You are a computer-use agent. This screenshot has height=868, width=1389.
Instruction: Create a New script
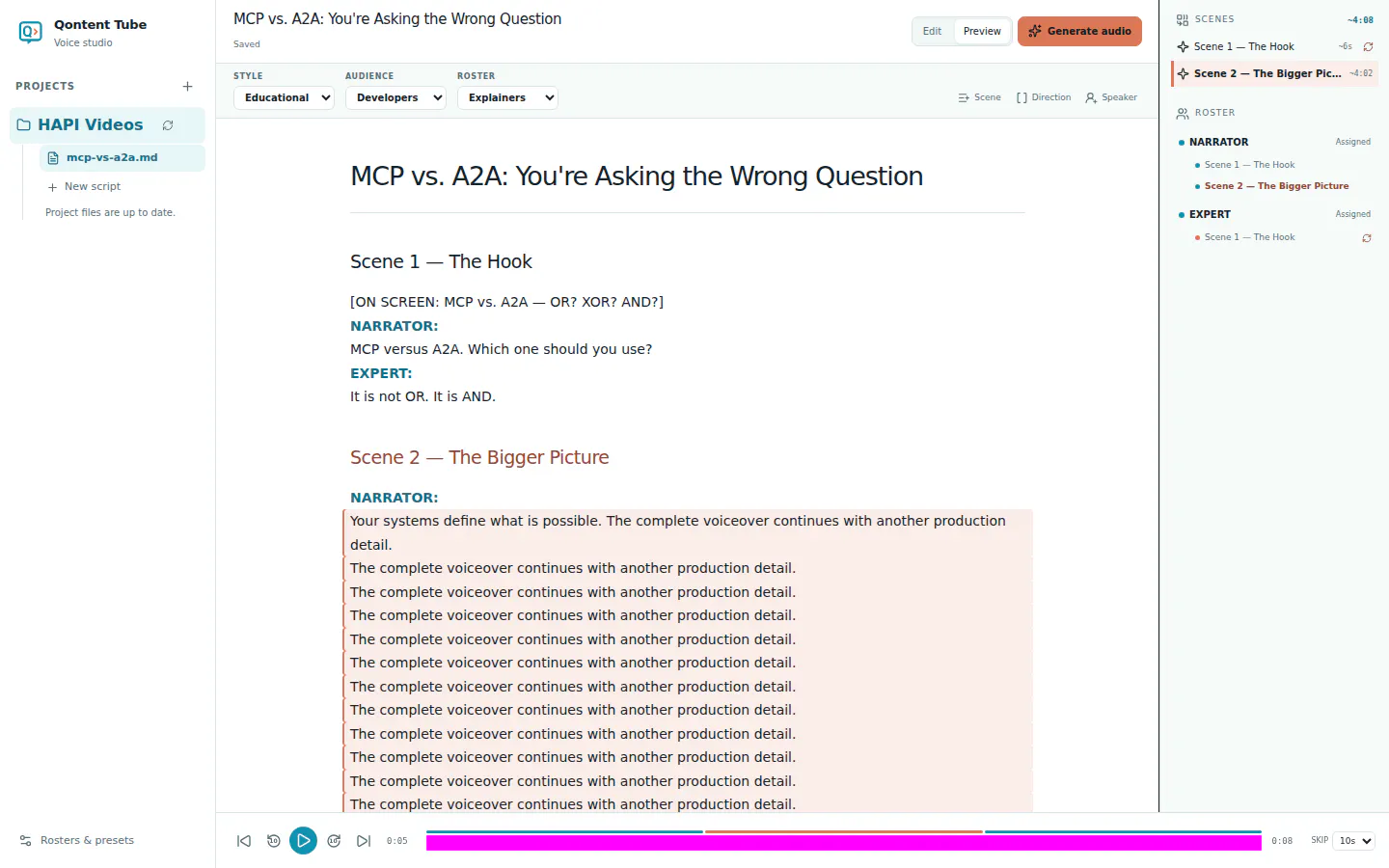coord(84,187)
